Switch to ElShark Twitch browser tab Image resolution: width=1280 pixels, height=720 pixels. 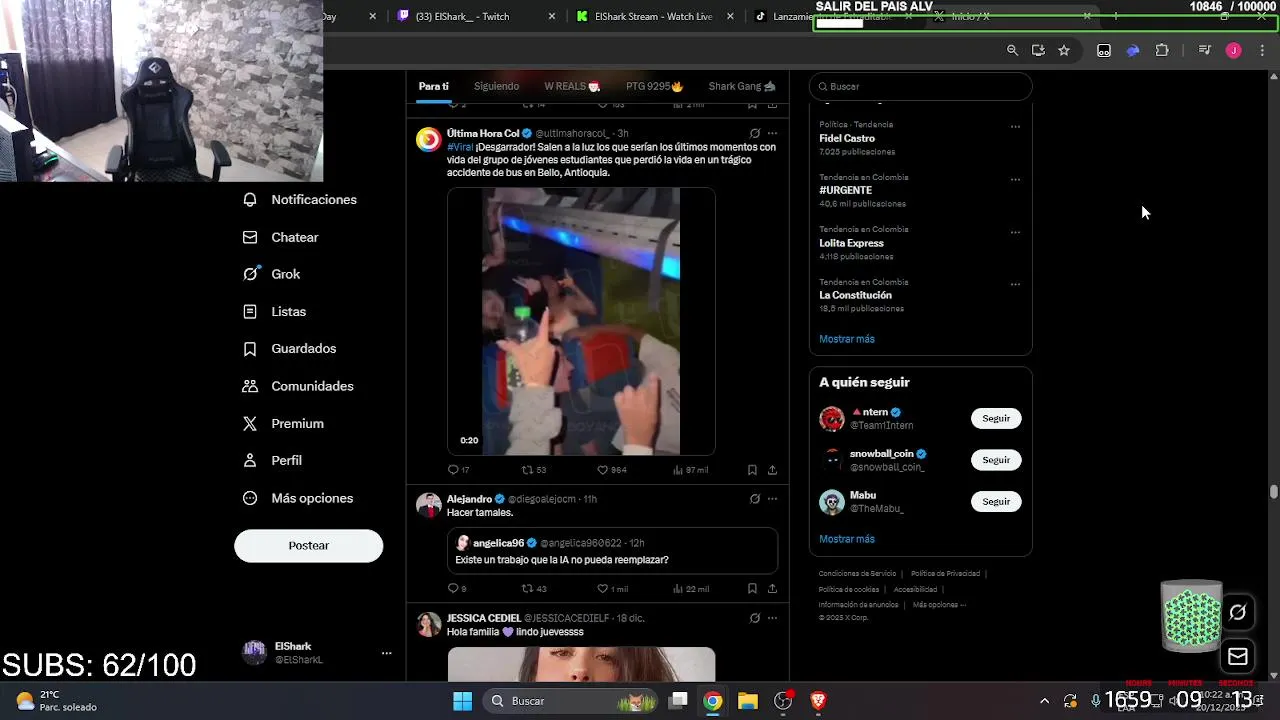click(x=476, y=16)
